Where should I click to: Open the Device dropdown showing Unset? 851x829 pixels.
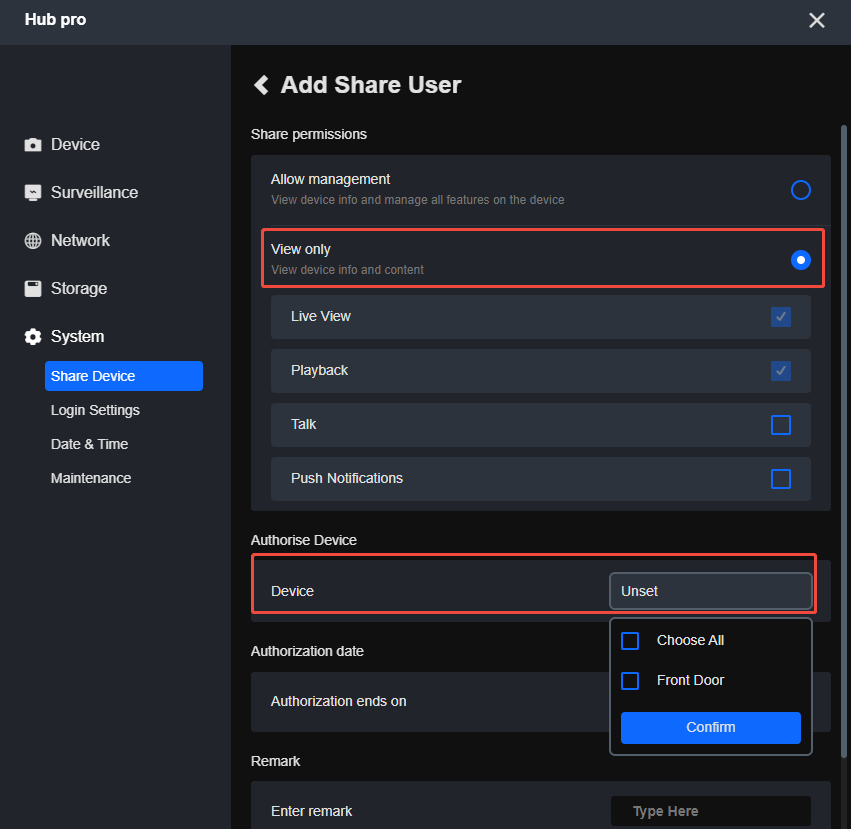pos(710,591)
